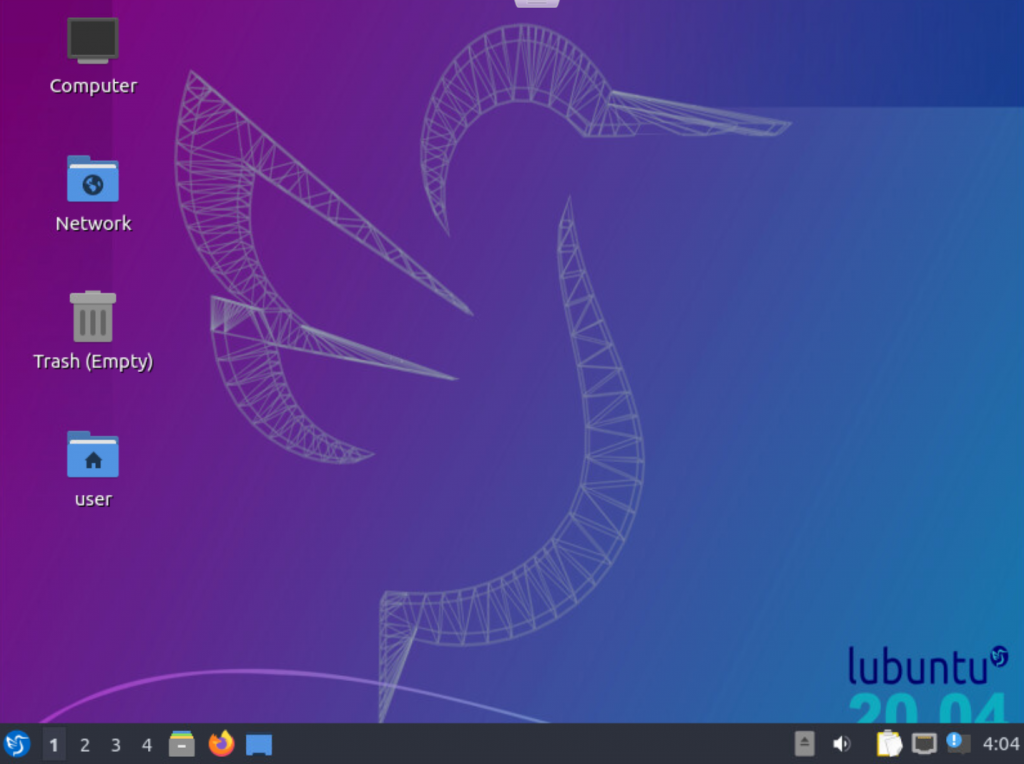Open the notification alert tray icon

tap(958, 743)
